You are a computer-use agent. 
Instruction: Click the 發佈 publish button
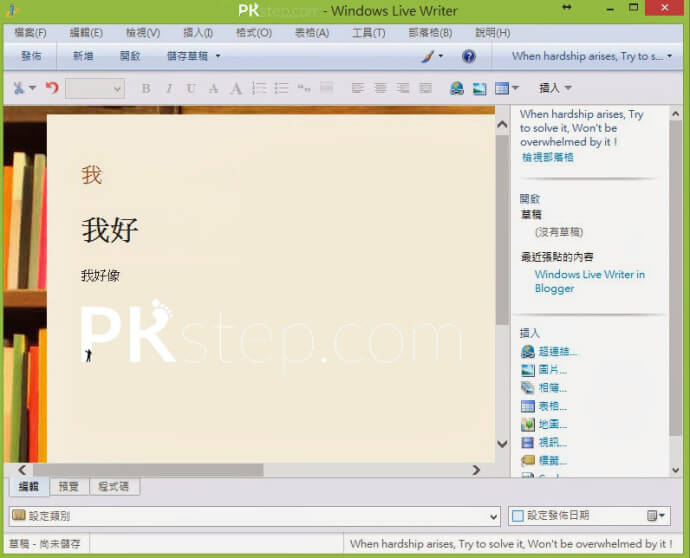click(31, 56)
